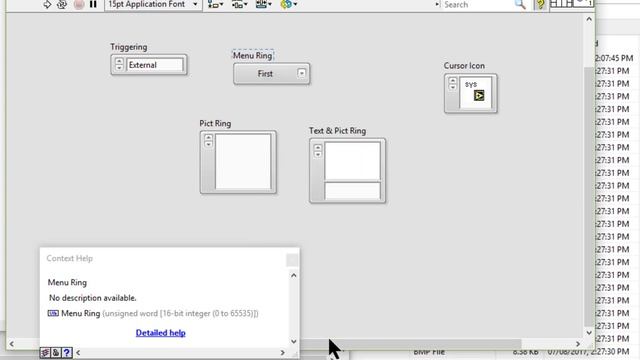The height and width of the screenshot is (360, 640).
Task: Click the magnifying glass search icon
Action: tap(520, 4)
